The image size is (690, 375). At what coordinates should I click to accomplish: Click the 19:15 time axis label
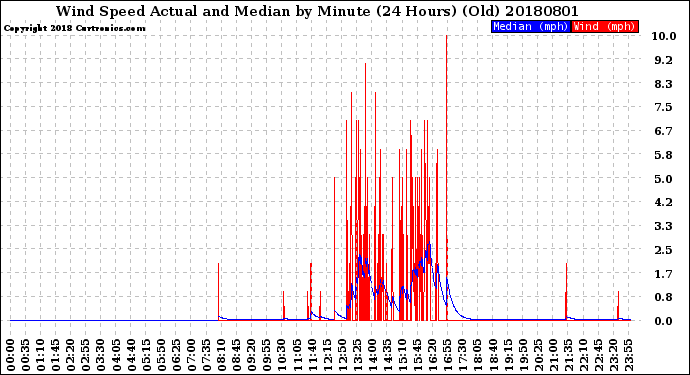point(507,355)
